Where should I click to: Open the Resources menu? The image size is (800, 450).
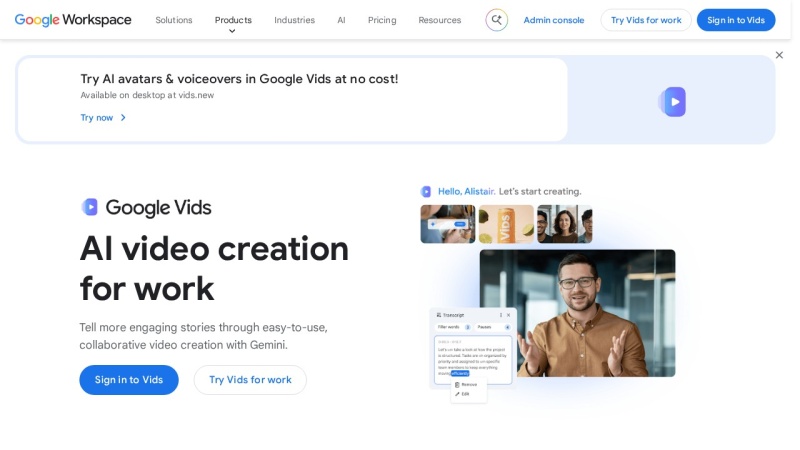pos(440,20)
